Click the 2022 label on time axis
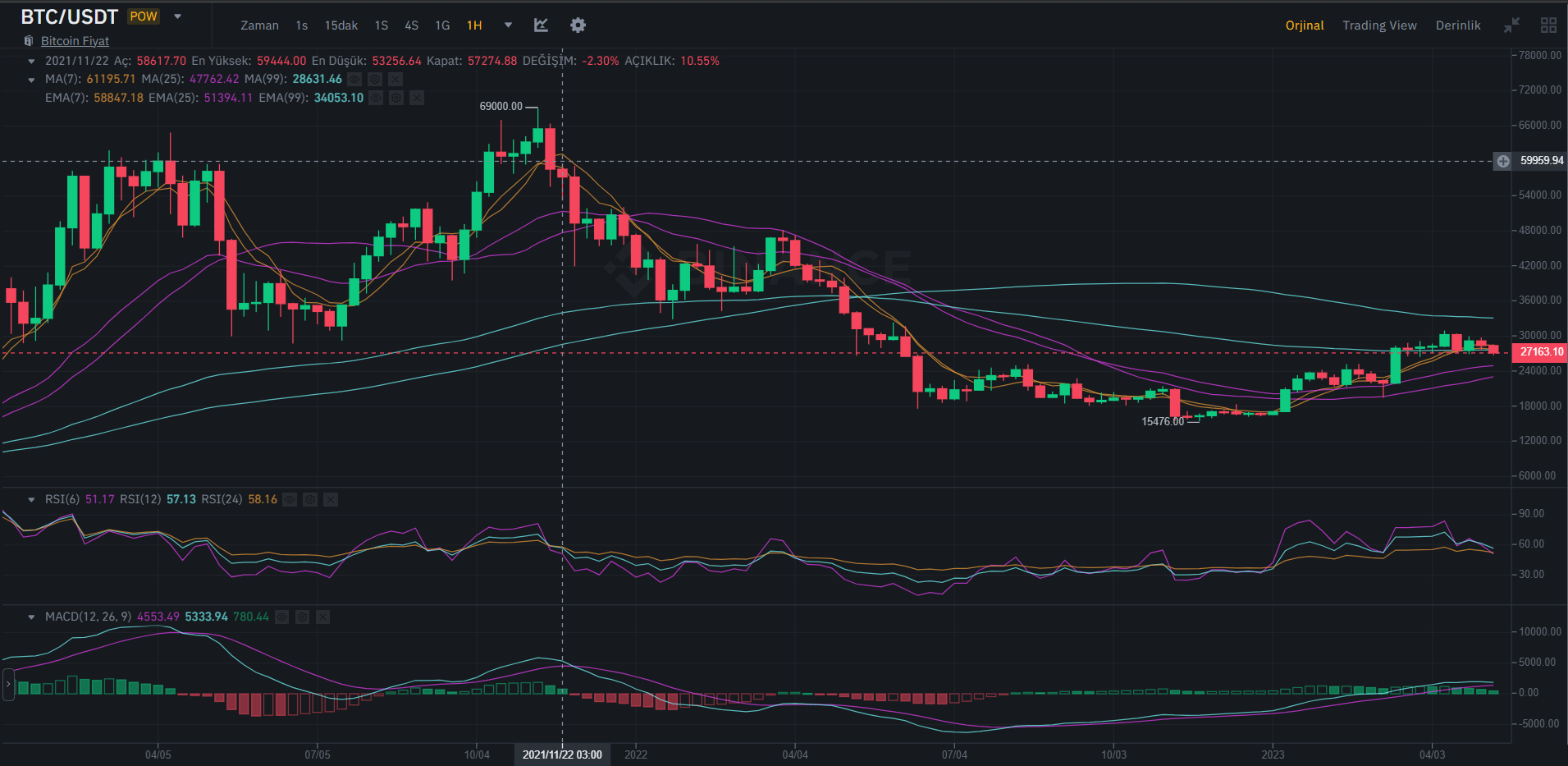The width and height of the screenshot is (1568, 766). (x=636, y=755)
